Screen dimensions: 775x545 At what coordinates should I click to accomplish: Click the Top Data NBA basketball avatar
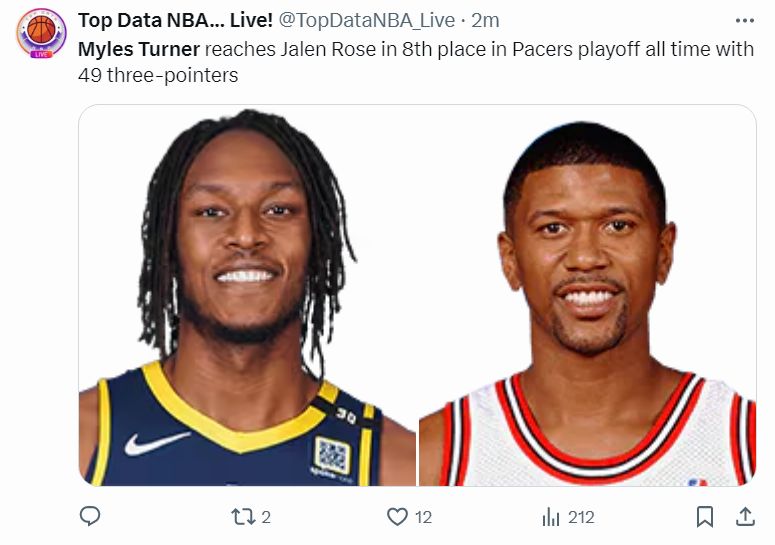click(41, 32)
